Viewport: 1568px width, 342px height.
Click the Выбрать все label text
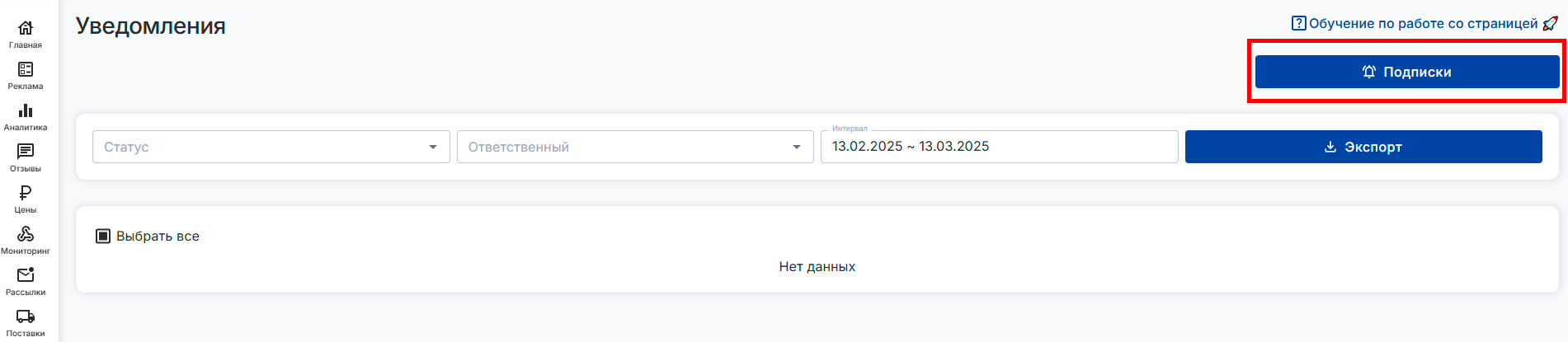click(x=158, y=237)
